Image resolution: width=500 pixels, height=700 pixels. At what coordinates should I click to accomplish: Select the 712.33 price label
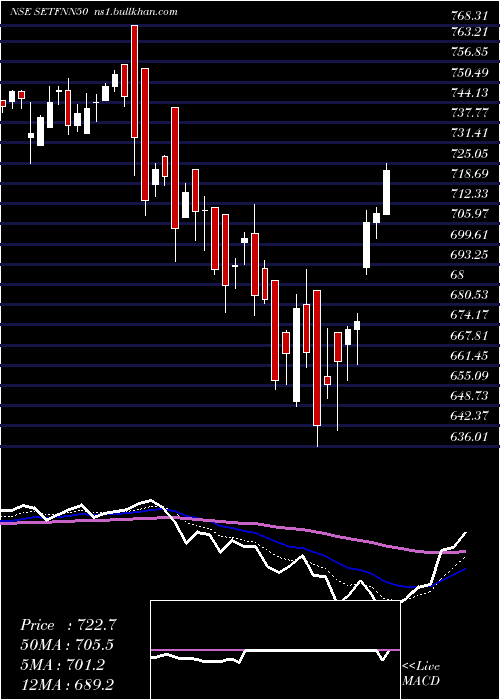coord(467,194)
